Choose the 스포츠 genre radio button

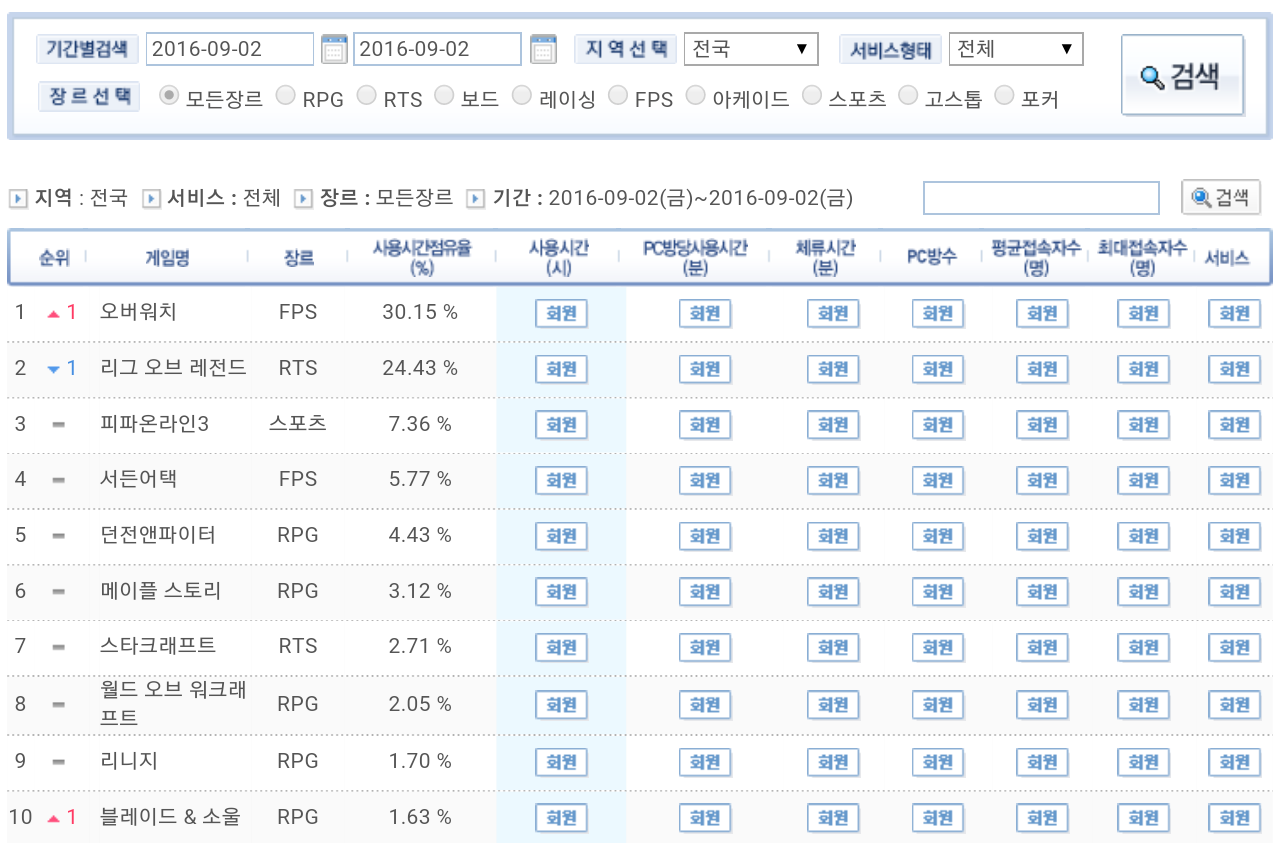pos(812,96)
